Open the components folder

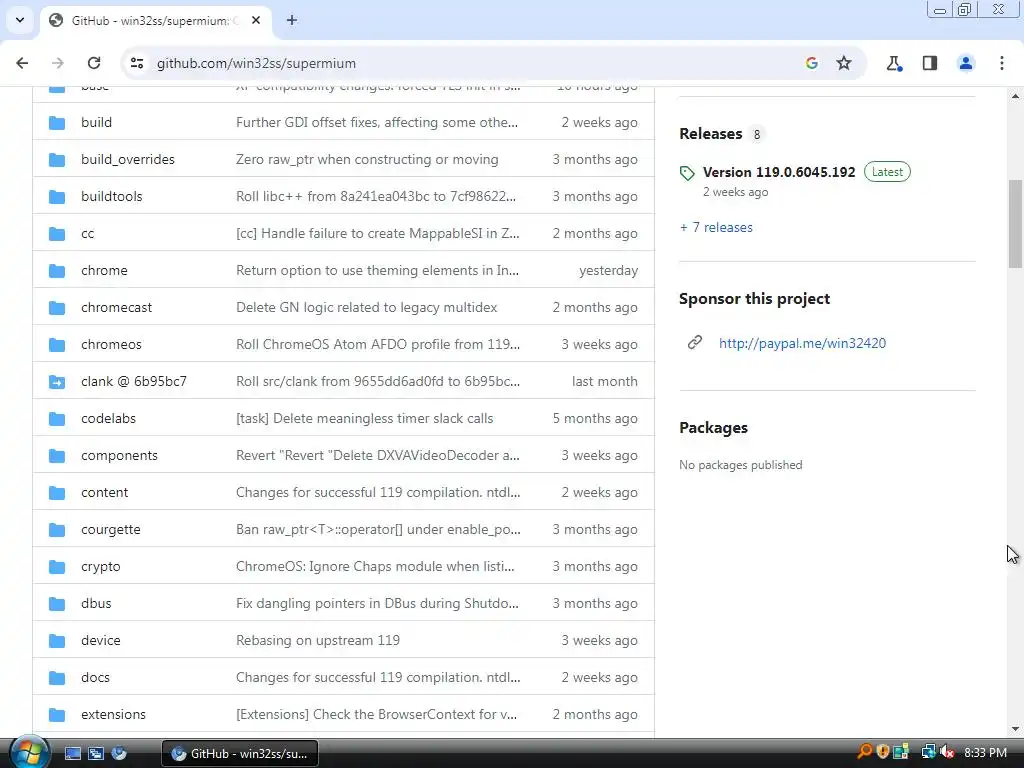pos(120,455)
